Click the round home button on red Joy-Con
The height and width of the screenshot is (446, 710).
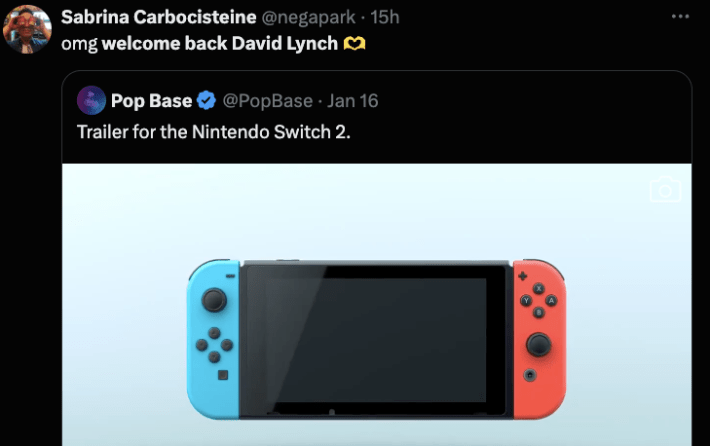[x=529, y=375]
